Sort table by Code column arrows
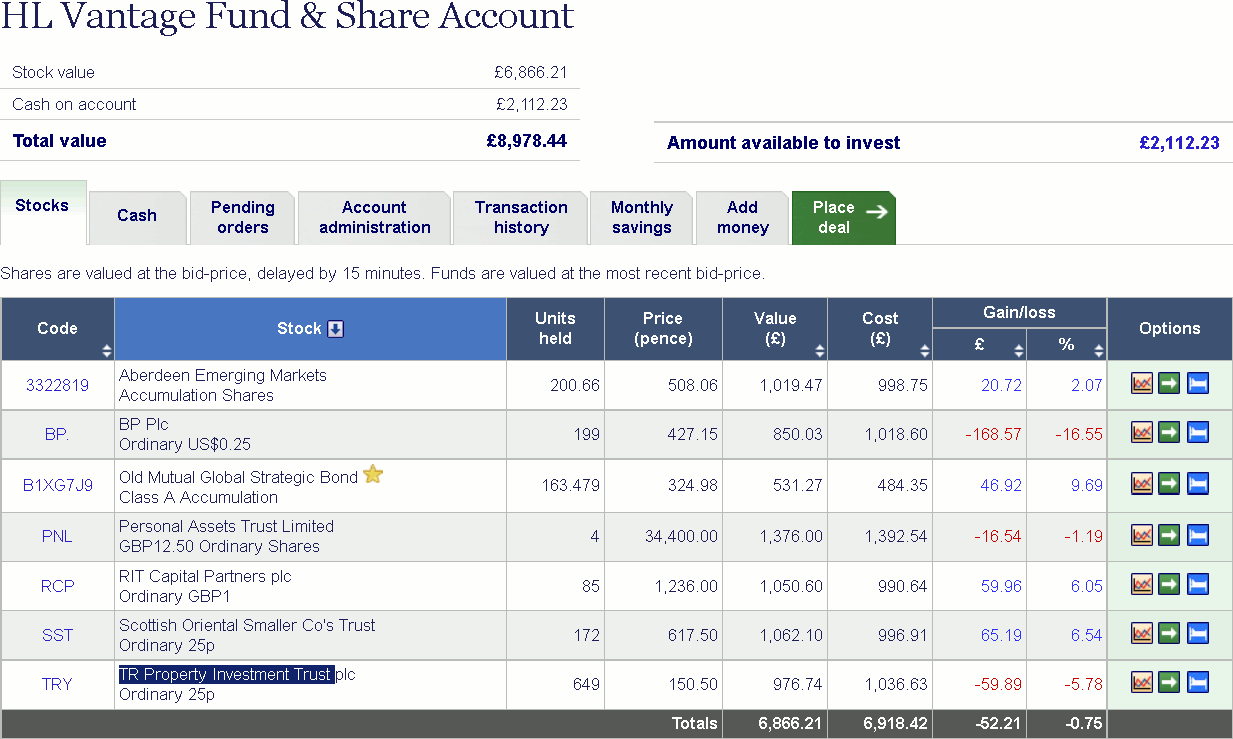 pos(106,351)
